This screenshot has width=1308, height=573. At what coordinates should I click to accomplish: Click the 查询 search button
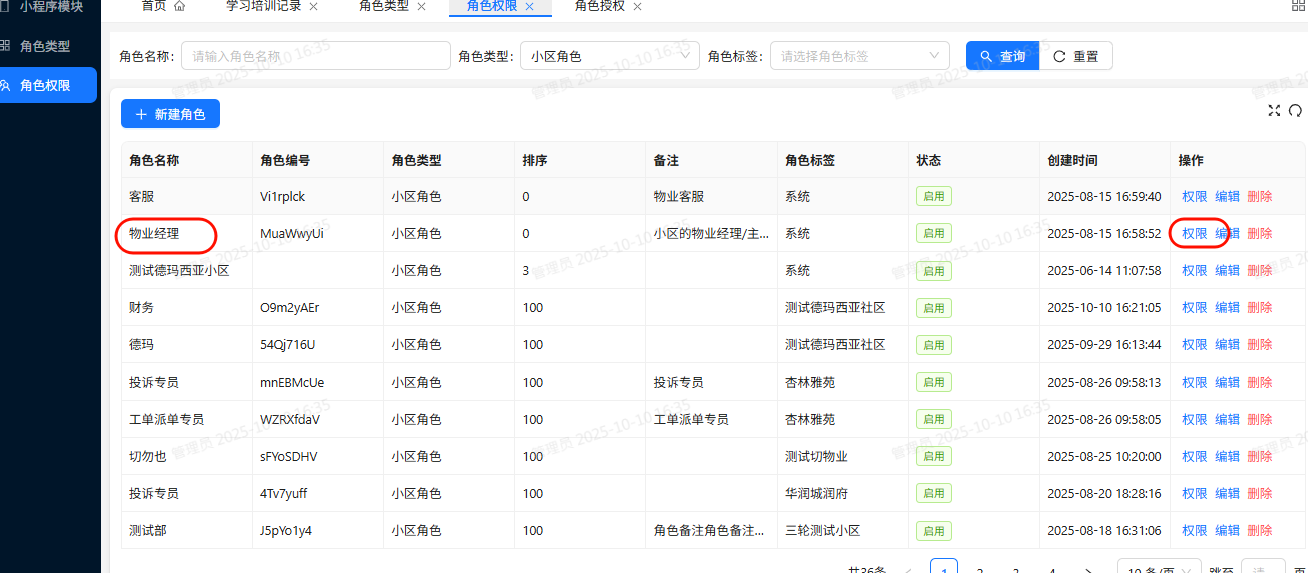(1002, 56)
